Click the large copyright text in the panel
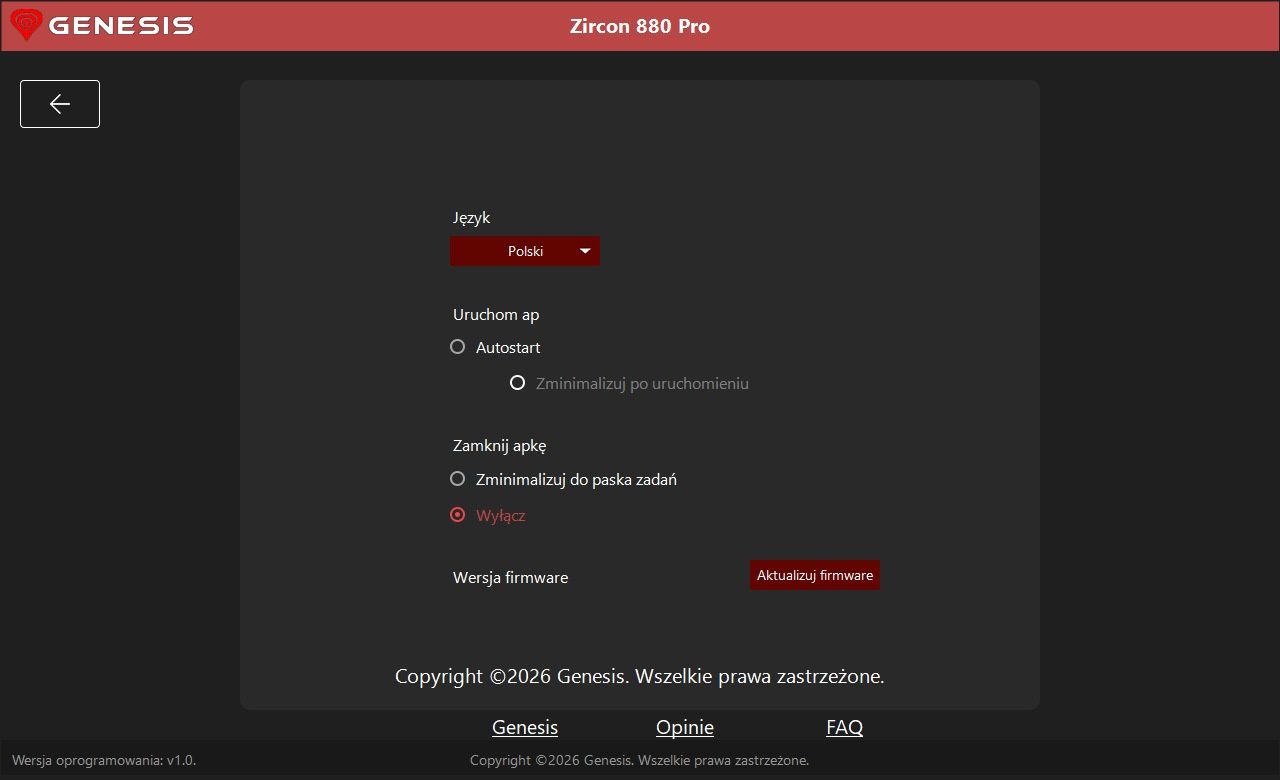The width and height of the screenshot is (1280, 780). [640, 676]
